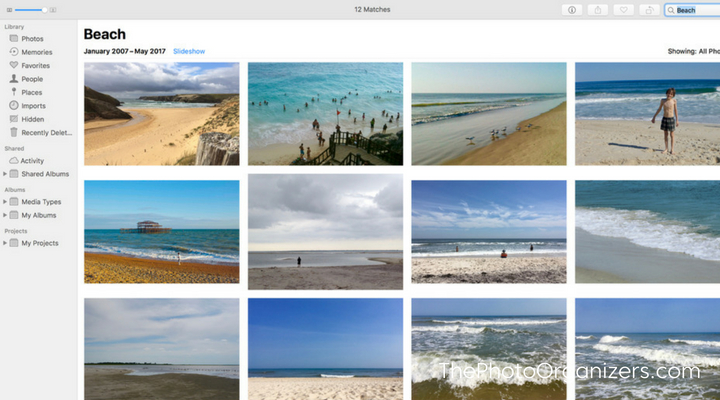Select Favorites in the sidebar
720x400 pixels.
click(35, 65)
